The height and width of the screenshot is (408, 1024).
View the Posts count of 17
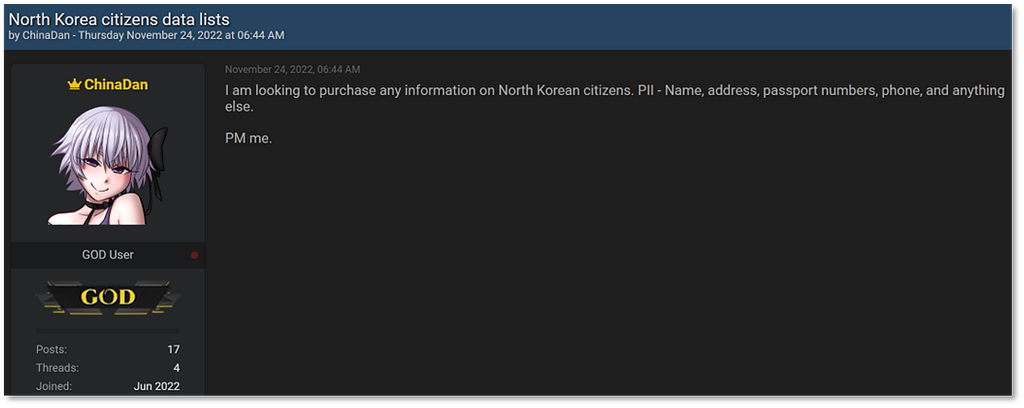(173, 349)
